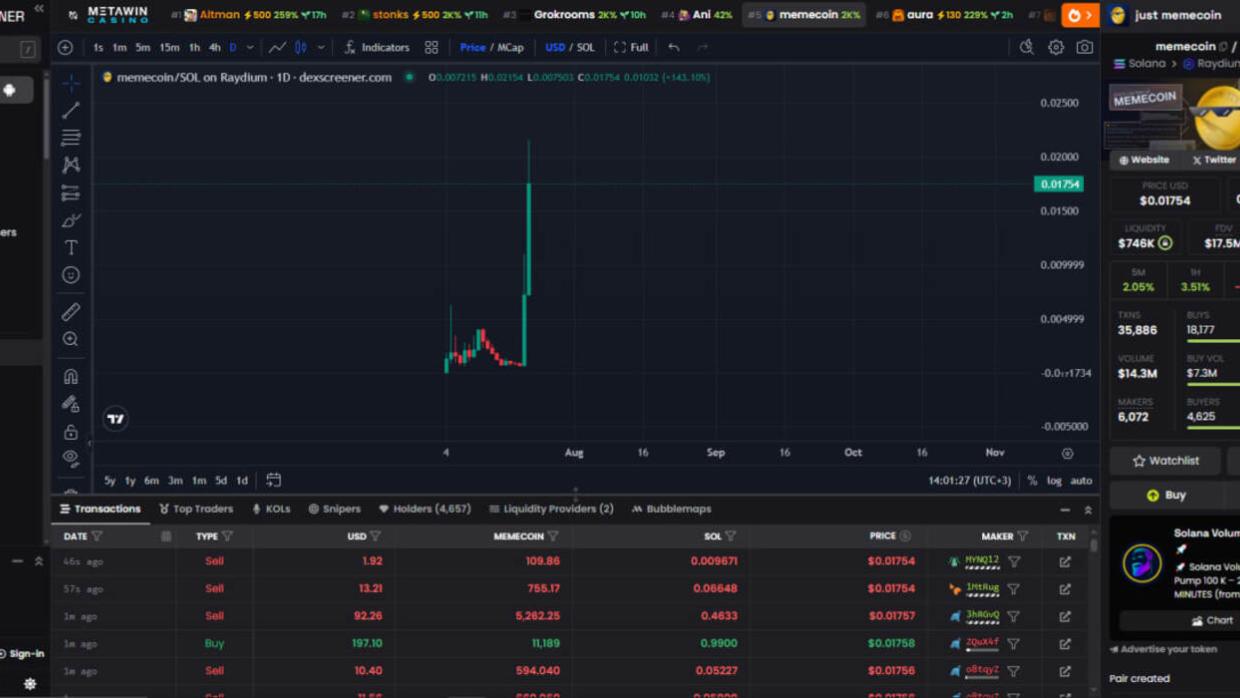Open the Altman trending token

250,15
